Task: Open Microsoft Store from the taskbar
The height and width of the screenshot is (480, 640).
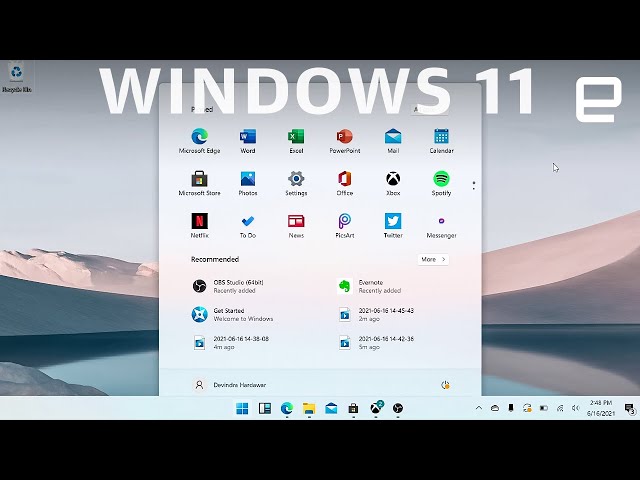Action: coord(353,408)
